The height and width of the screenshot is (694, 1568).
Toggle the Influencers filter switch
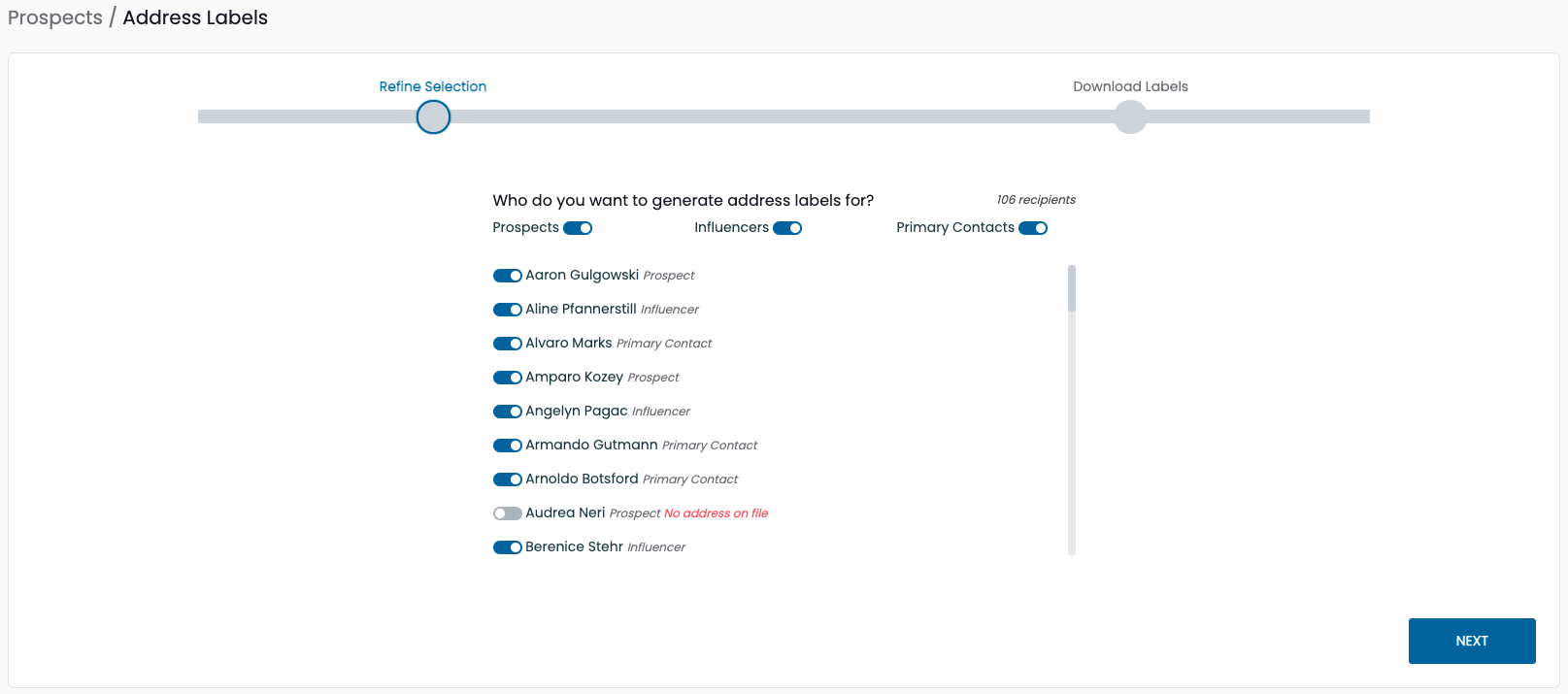(787, 228)
